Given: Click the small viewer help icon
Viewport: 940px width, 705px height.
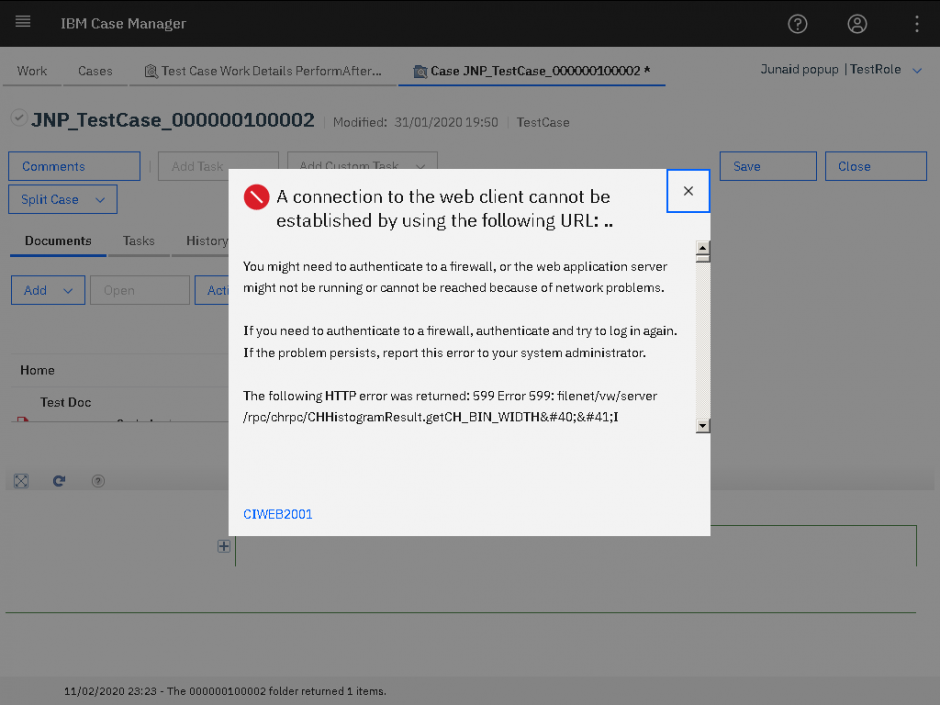Looking at the screenshot, I should 98,481.
